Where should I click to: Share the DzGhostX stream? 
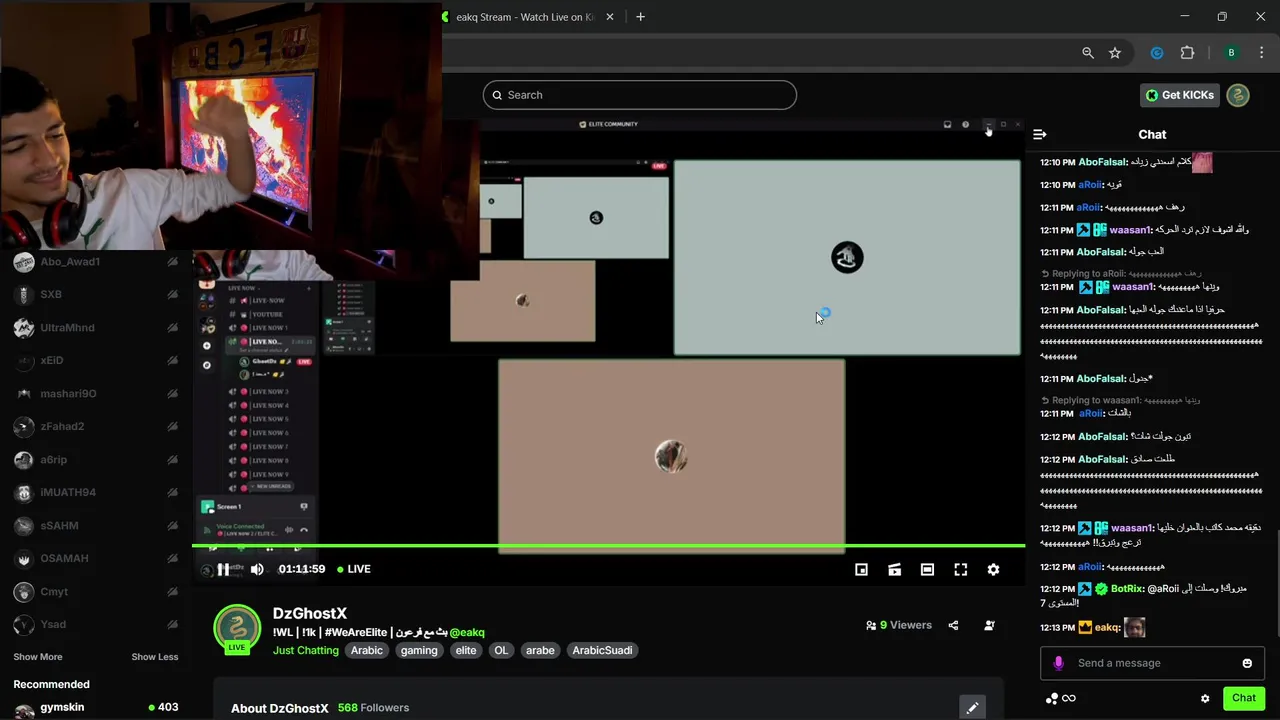point(953,625)
